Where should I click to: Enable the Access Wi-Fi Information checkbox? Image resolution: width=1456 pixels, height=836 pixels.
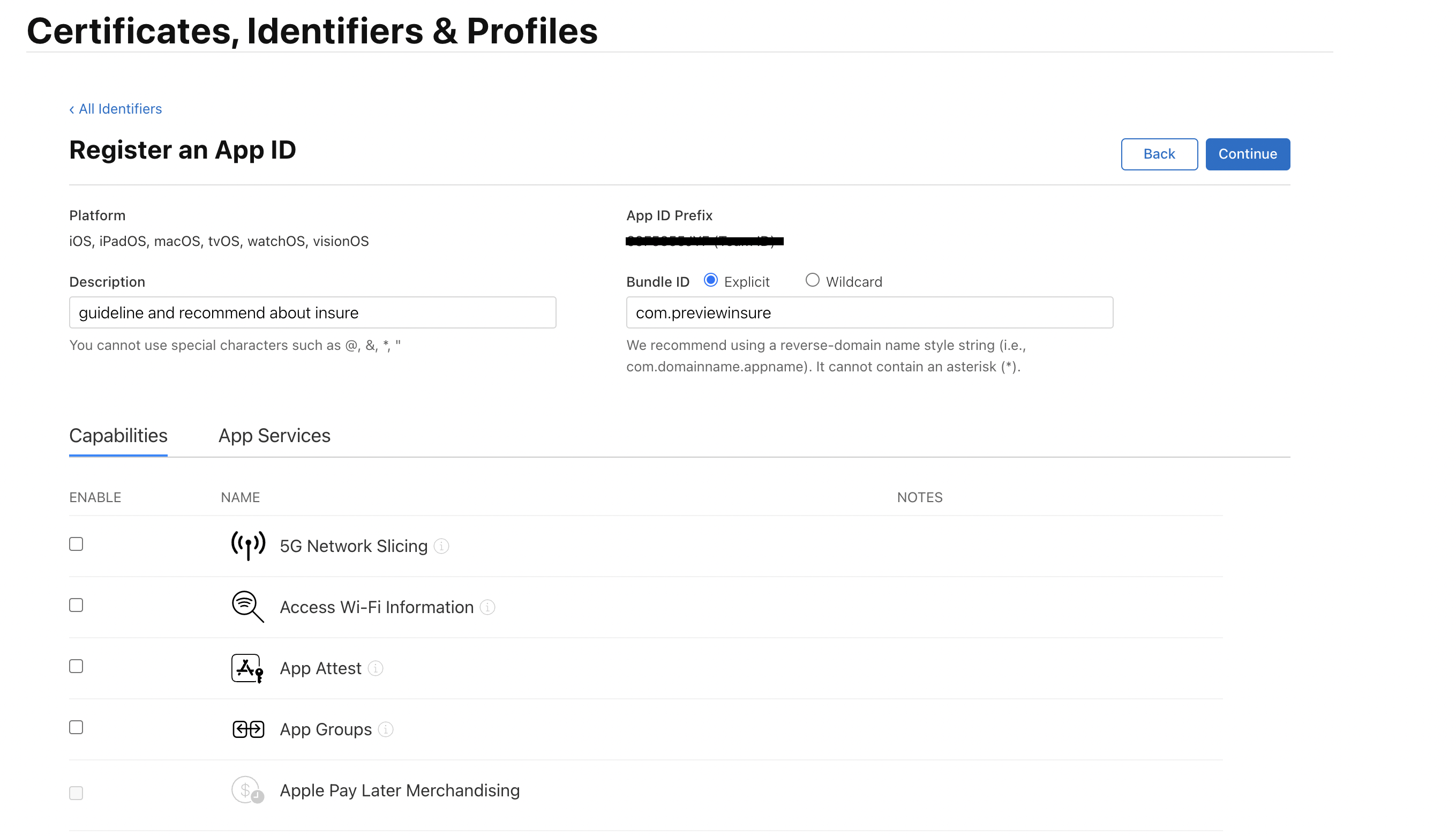(x=76, y=604)
